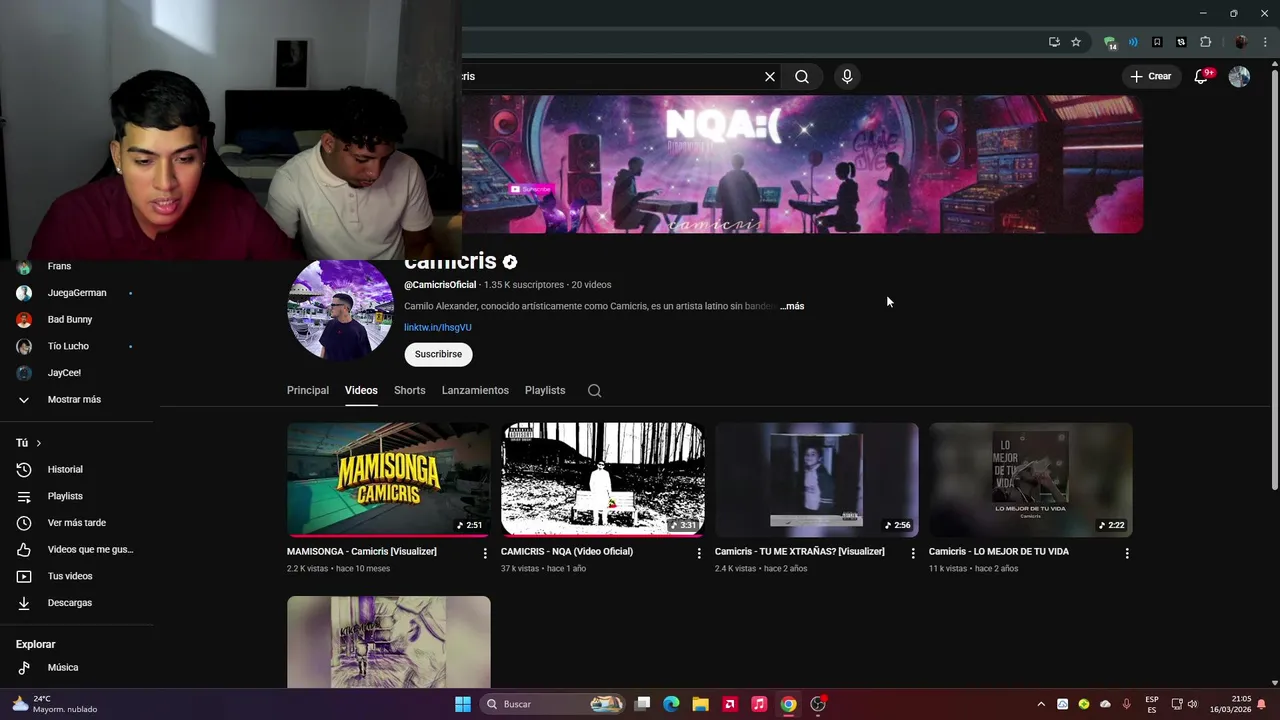The height and width of the screenshot is (720, 1280).
Task: Open options menu for CAMICRIS - NQA video
Action: [699, 553]
